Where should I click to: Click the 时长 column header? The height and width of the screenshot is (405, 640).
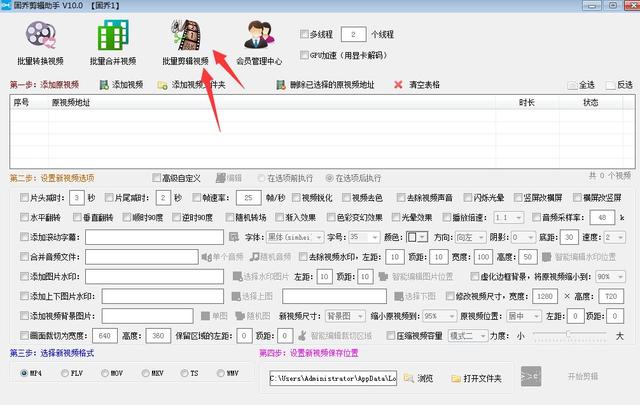coord(527,102)
